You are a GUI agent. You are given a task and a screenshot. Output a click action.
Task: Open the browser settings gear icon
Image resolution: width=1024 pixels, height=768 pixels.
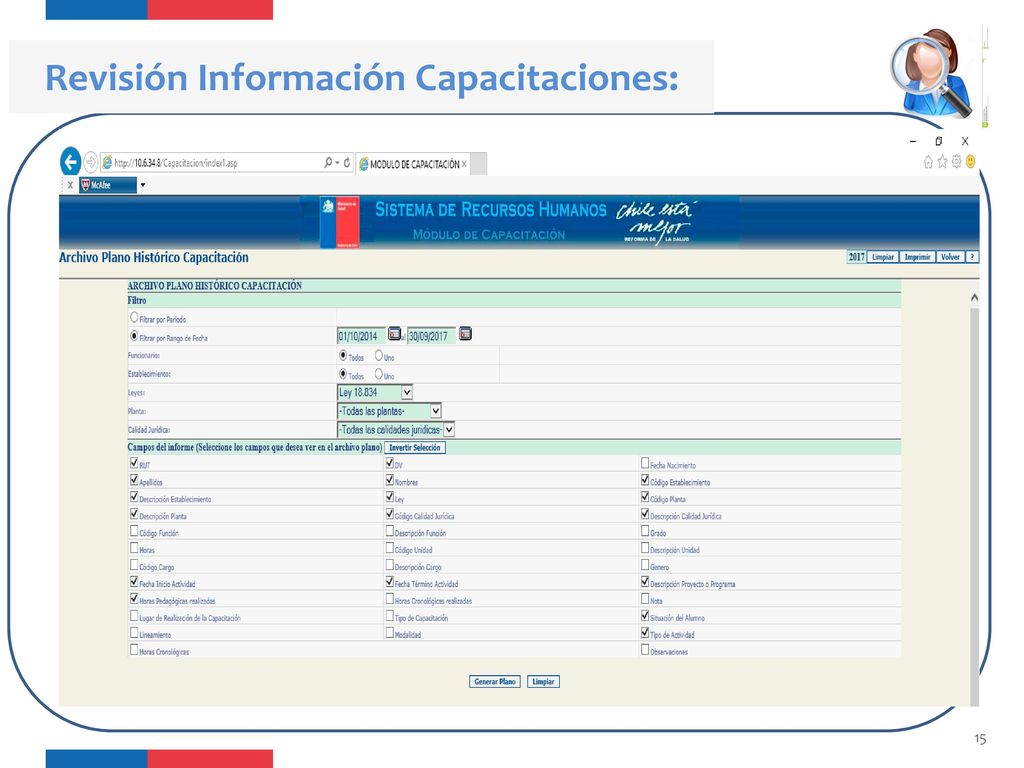tap(956, 162)
